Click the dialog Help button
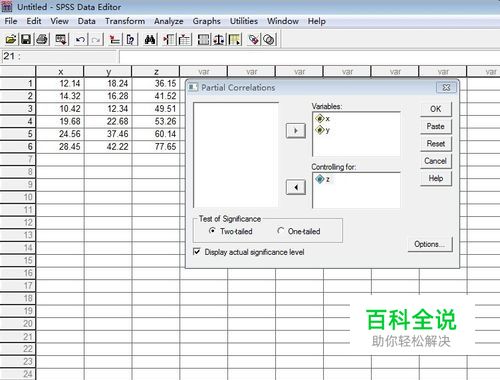500x380 pixels. (436, 178)
